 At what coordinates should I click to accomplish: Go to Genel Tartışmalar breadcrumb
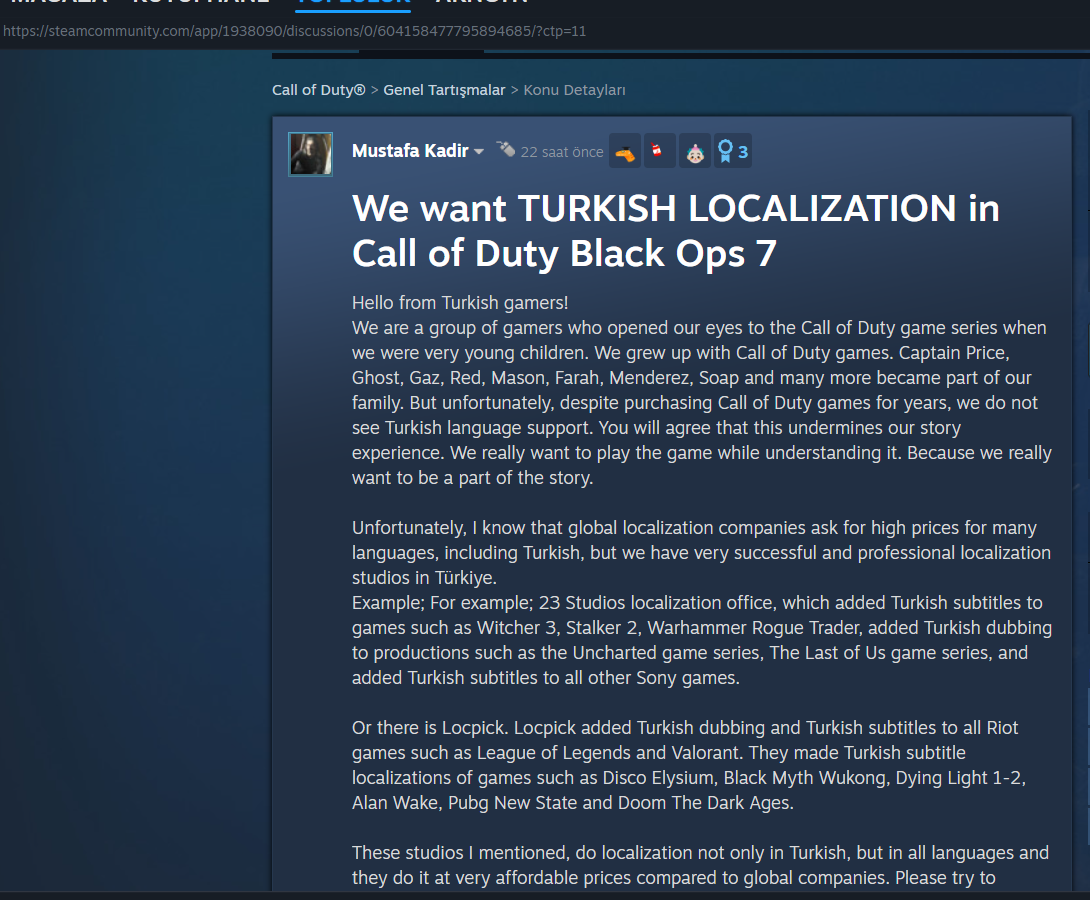[444, 90]
